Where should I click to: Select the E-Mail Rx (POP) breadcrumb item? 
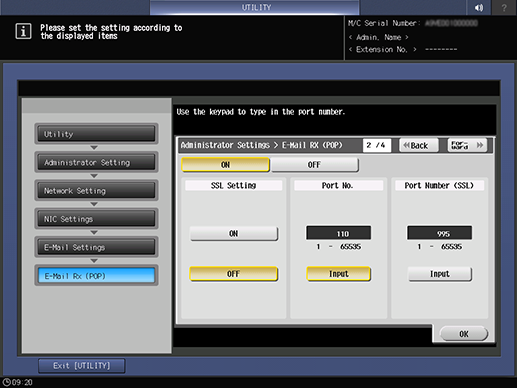coord(96,276)
